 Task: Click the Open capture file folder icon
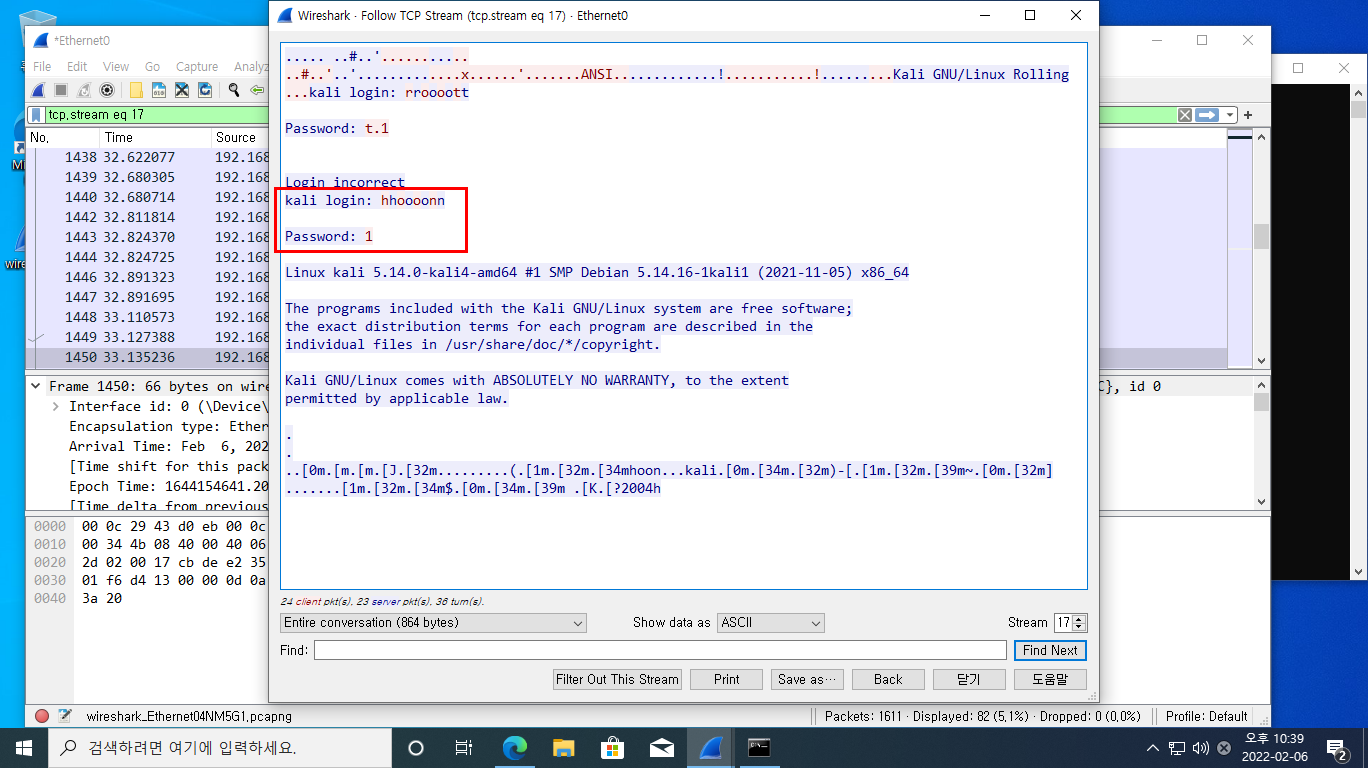pyautogui.click(x=136, y=90)
